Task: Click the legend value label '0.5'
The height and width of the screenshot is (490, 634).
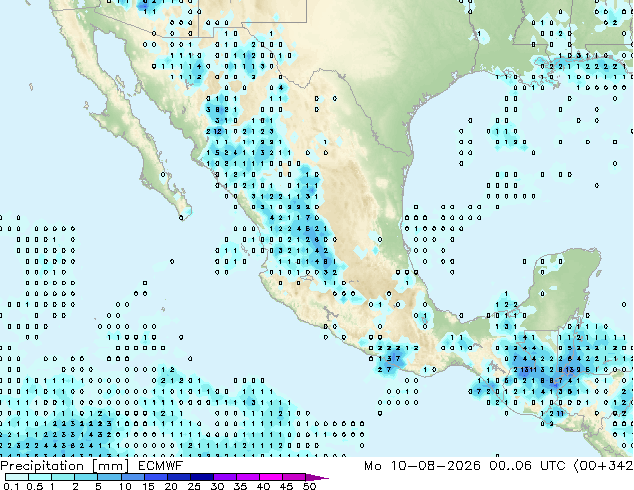Action: coord(35,486)
